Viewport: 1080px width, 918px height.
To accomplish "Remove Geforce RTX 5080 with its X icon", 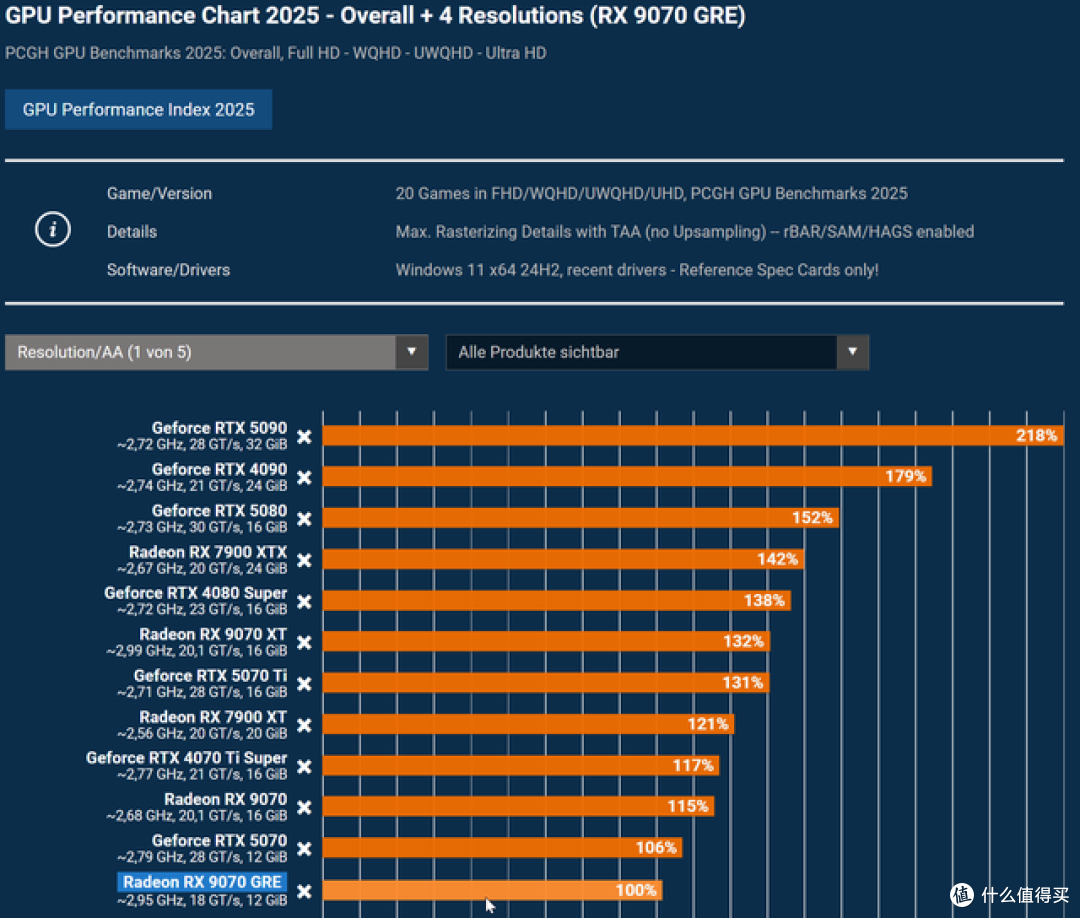I will [x=304, y=519].
